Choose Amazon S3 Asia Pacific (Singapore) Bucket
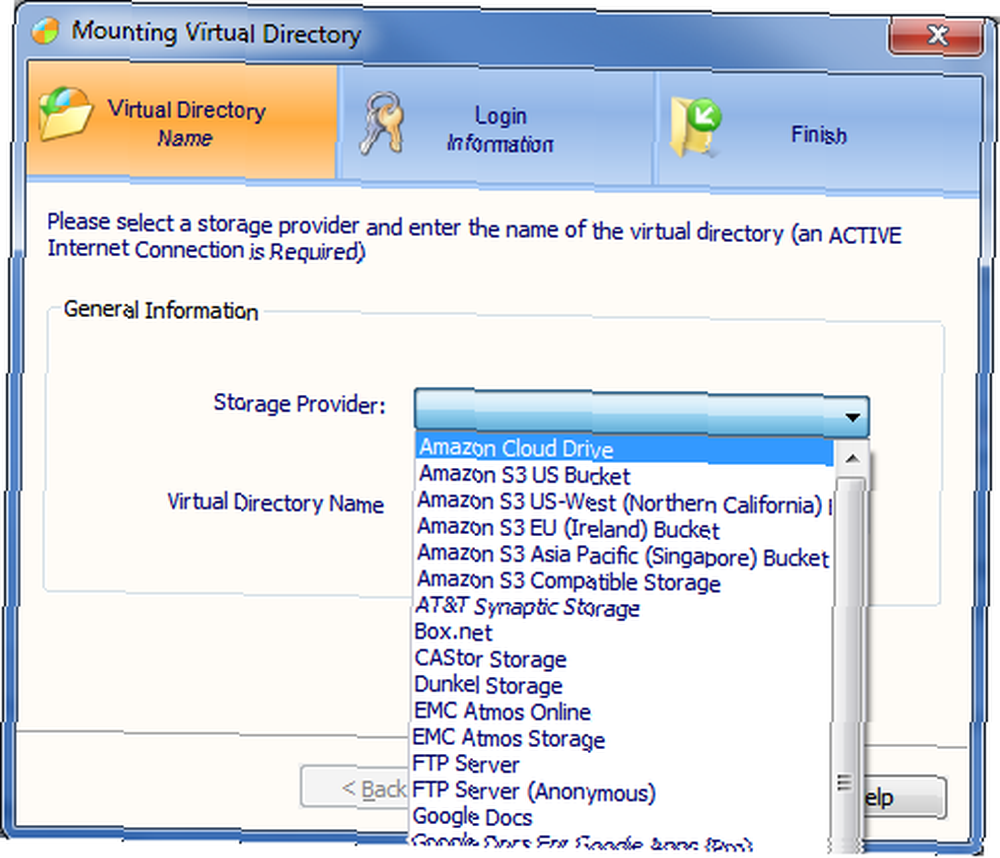This screenshot has height=858, width=1000. pyautogui.click(x=624, y=556)
